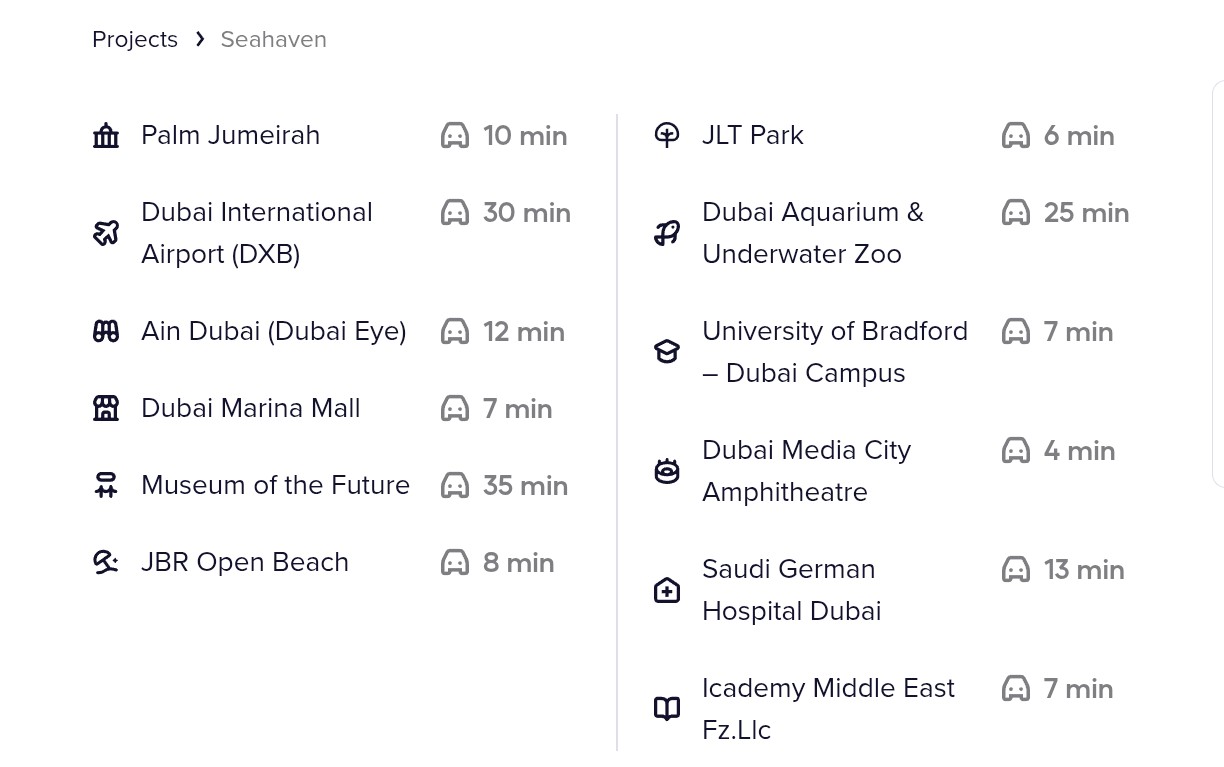The height and width of the screenshot is (767, 1224).
Task: Click the Dubai Media City Amphitheatre icon
Action: pyautogui.click(x=667, y=471)
